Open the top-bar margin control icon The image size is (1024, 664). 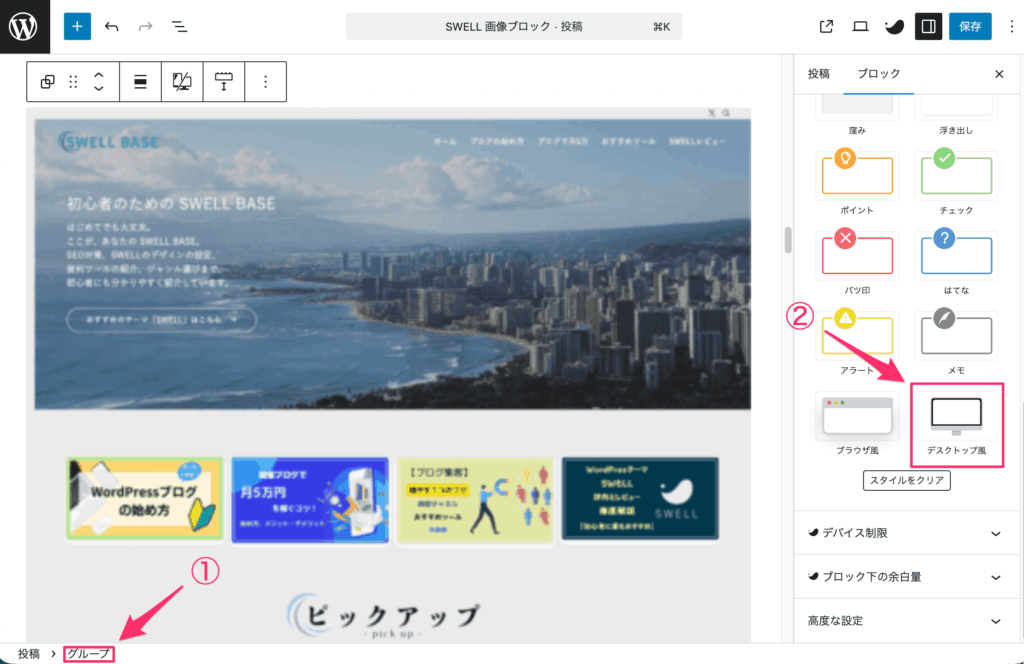click(x=223, y=81)
